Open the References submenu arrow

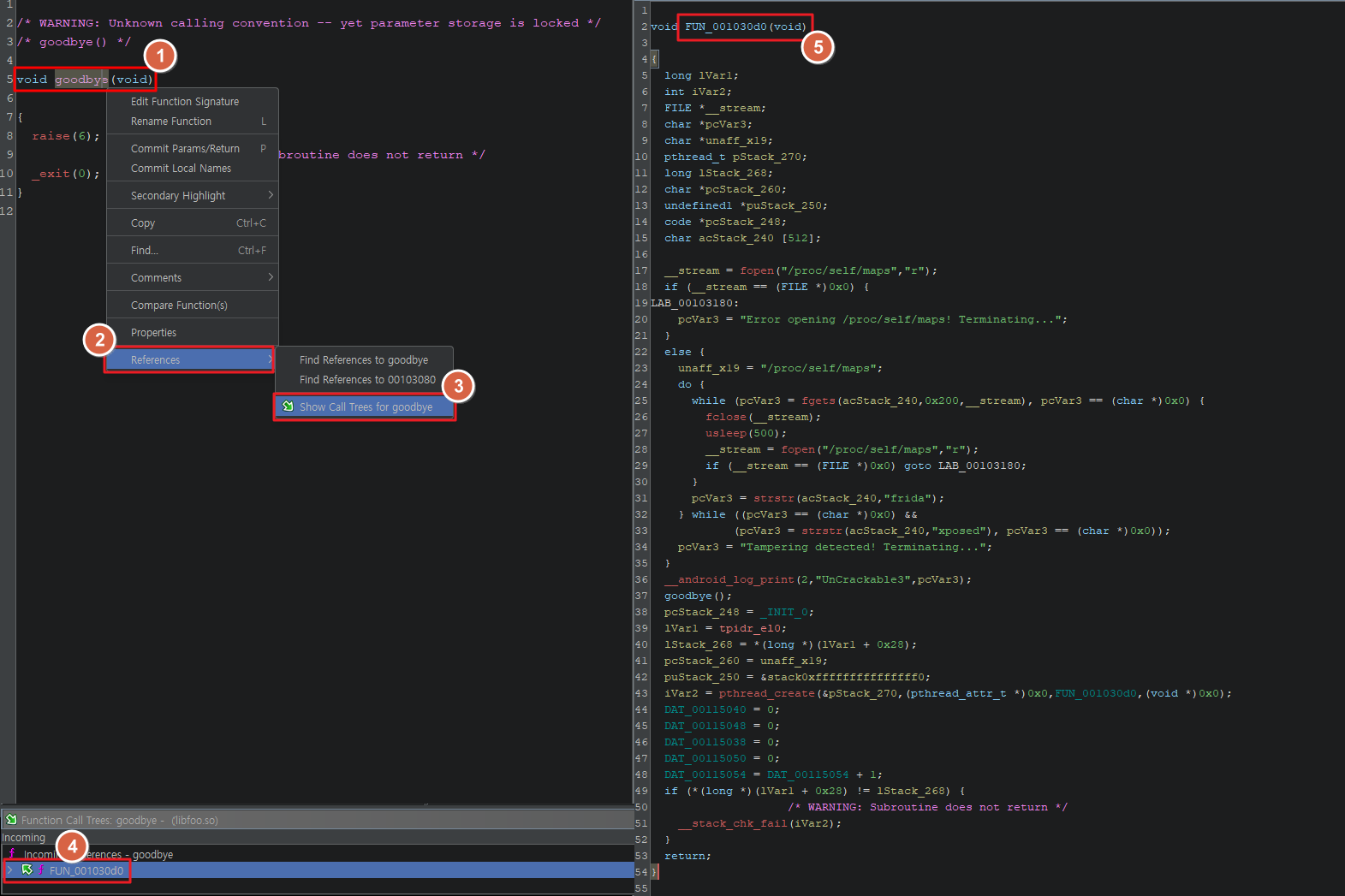click(270, 359)
